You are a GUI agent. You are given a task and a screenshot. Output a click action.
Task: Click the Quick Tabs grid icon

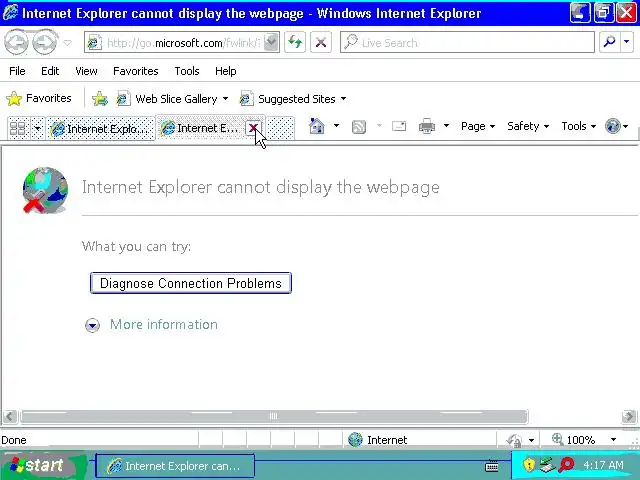click(18, 129)
